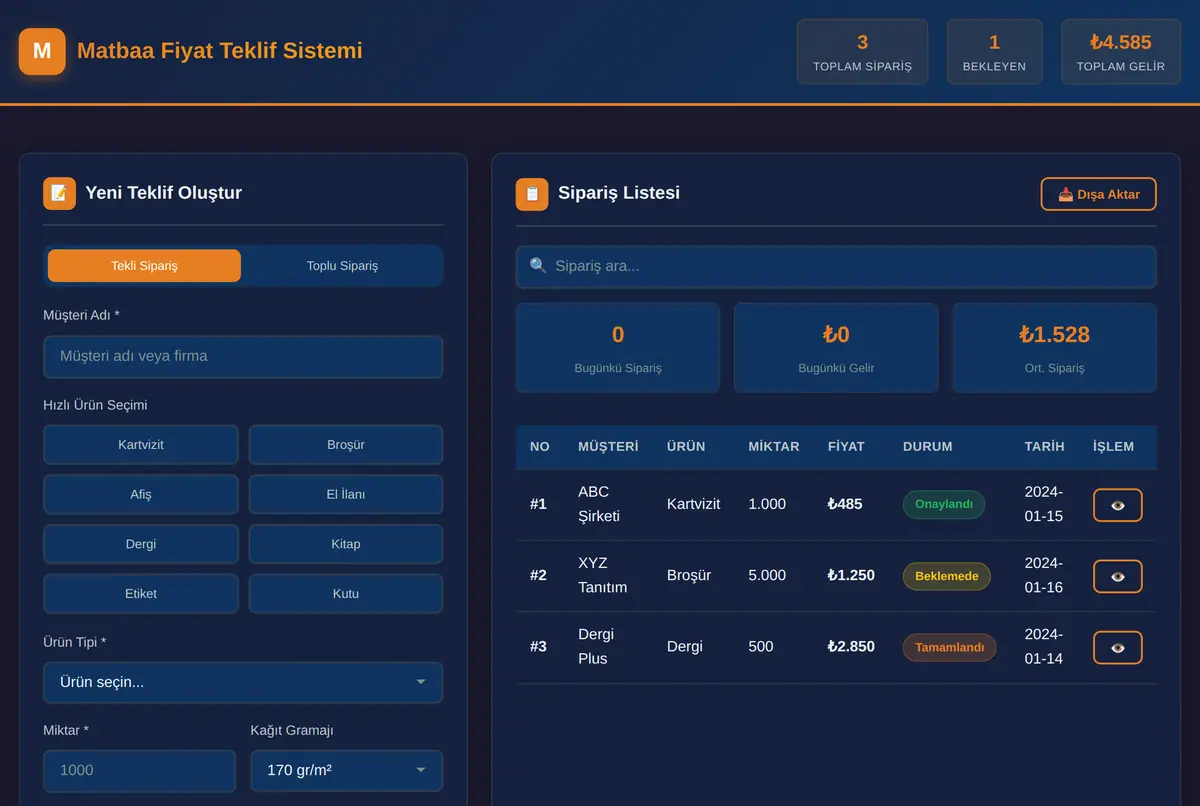
Task: Export orders with Dışa Aktar button
Action: click(x=1098, y=194)
